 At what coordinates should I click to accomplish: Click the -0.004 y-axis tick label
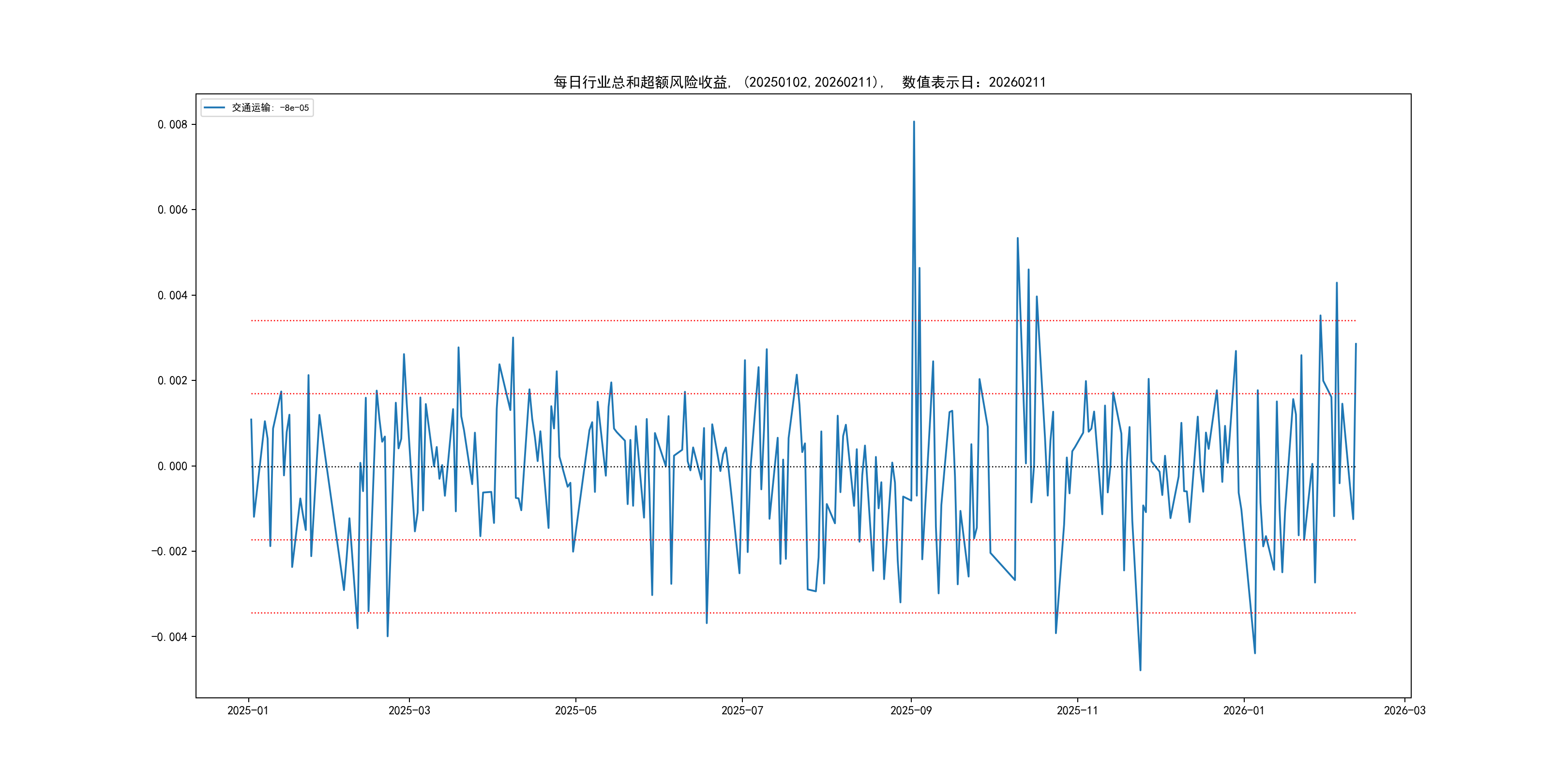click(x=169, y=637)
